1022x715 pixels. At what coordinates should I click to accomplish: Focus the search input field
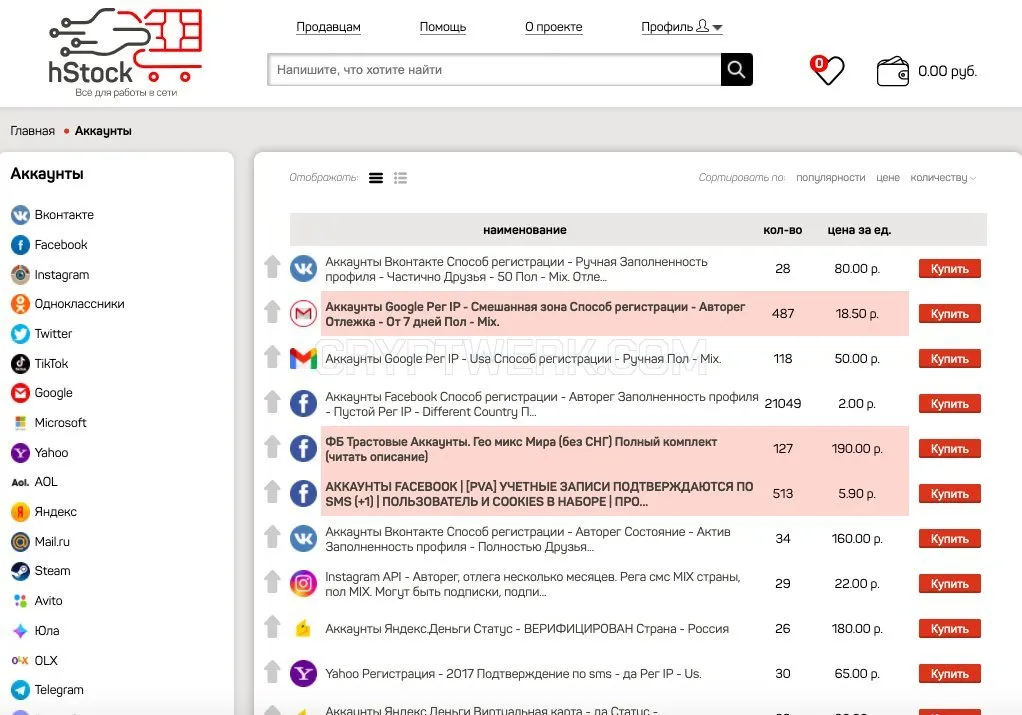(x=494, y=69)
